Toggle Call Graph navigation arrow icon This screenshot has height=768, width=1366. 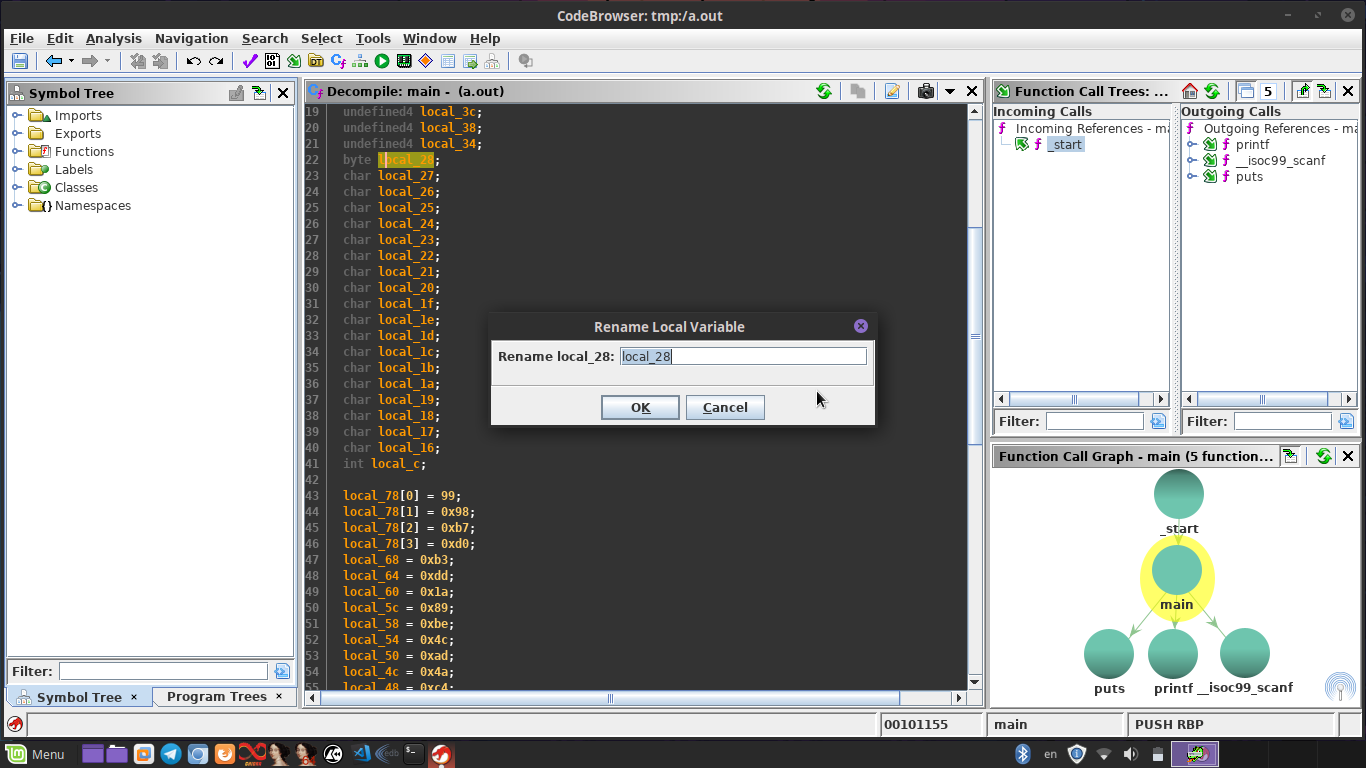[x=1290, y=456]
